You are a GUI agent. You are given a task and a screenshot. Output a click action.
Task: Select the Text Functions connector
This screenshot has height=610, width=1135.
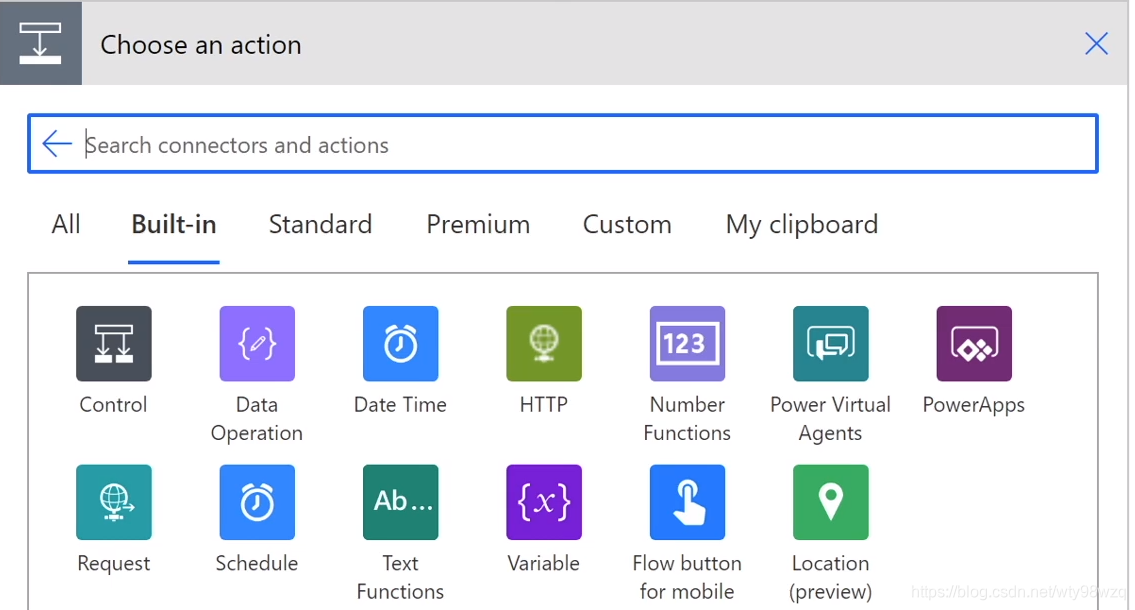[x=400, y=502]
